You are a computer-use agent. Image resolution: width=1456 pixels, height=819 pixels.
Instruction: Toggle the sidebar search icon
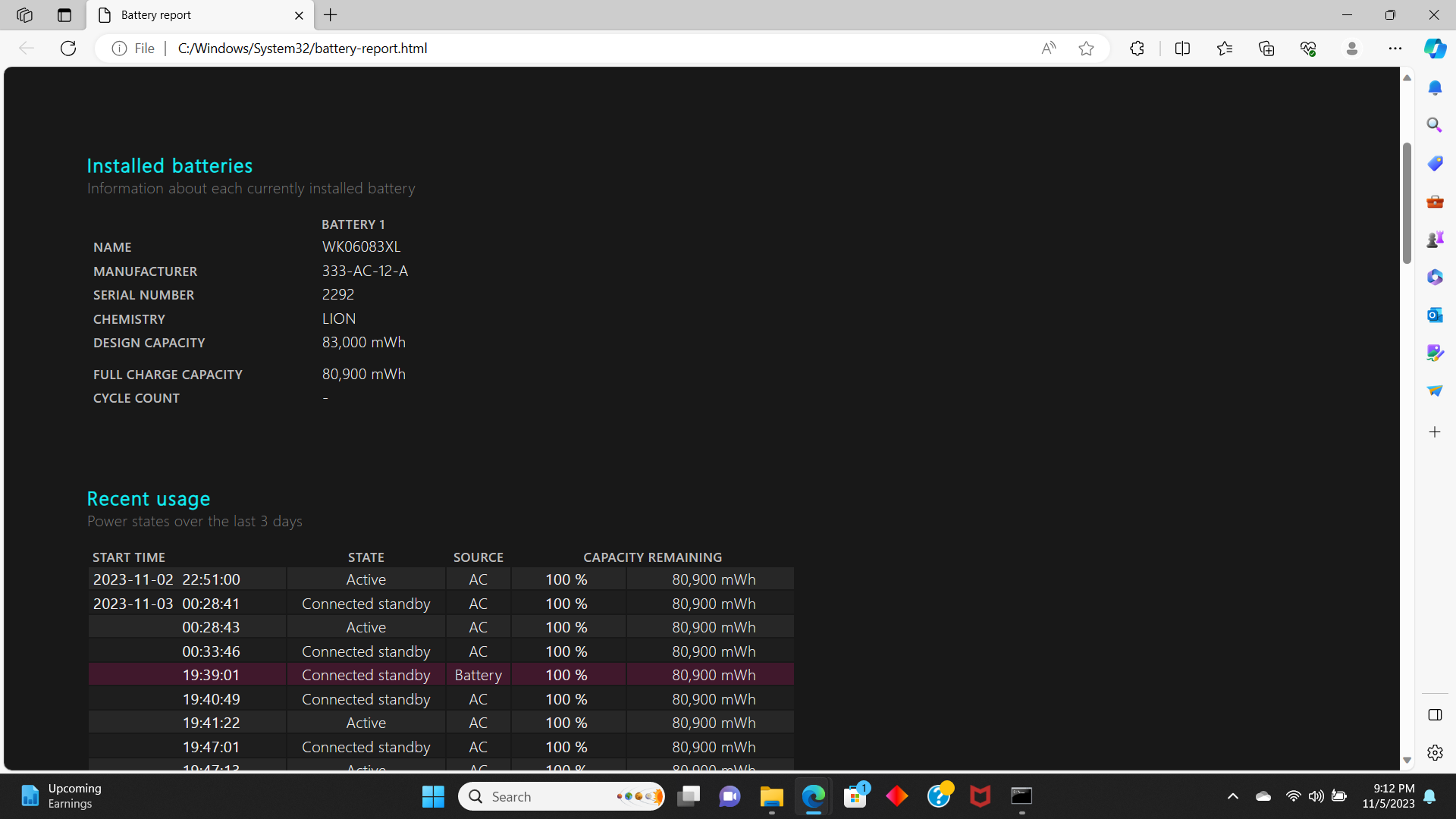[x=1436, y=126]
